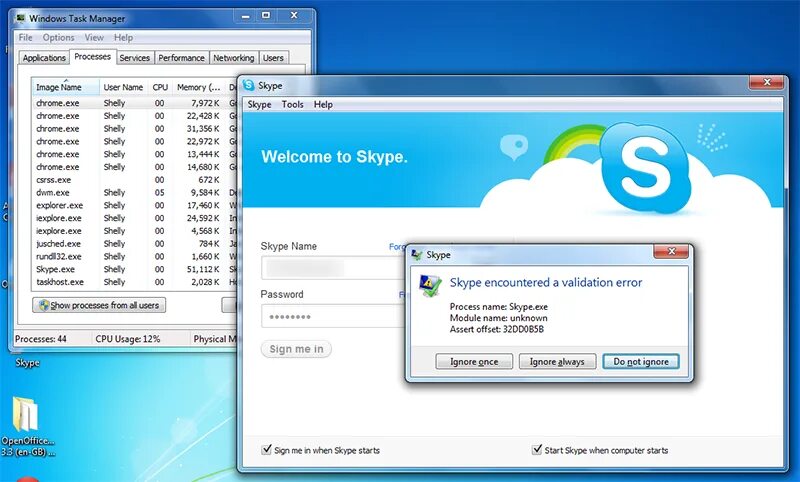Select iexplore.exe row using 4,568 K

[x=135, y=231]
